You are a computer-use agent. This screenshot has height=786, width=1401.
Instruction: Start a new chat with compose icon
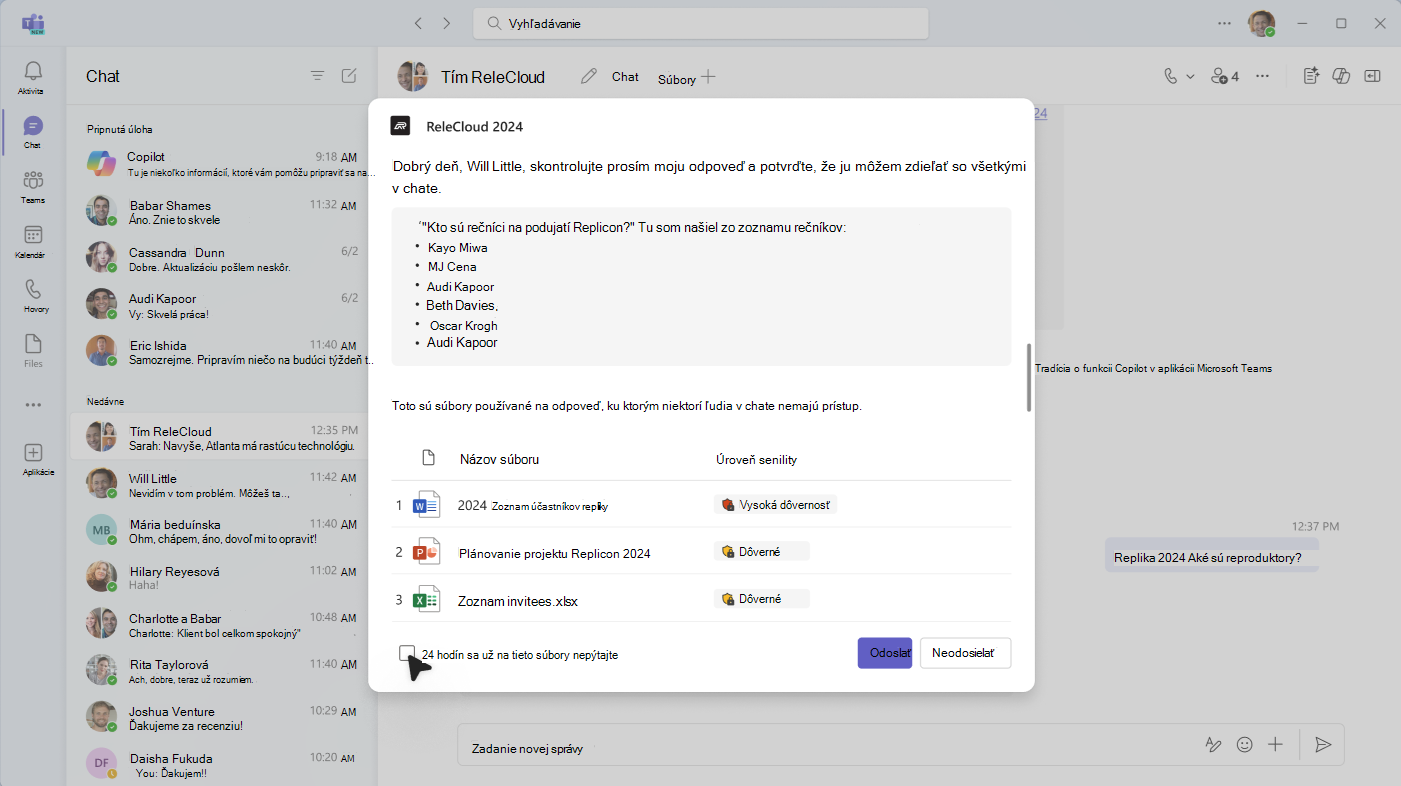click(x=349, y=76)
